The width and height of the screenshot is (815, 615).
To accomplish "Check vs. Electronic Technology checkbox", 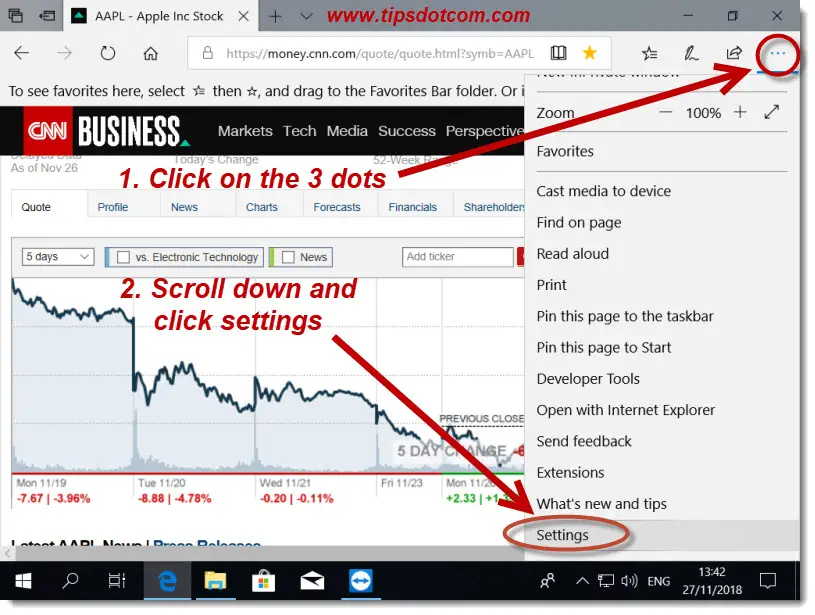I will (123, 257).
